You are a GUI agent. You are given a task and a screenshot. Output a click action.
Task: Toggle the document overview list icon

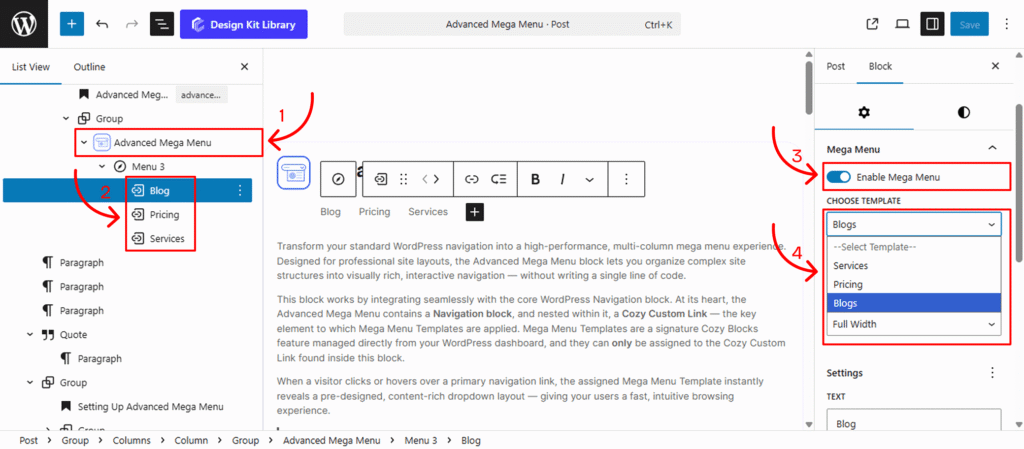pos(161,24)
